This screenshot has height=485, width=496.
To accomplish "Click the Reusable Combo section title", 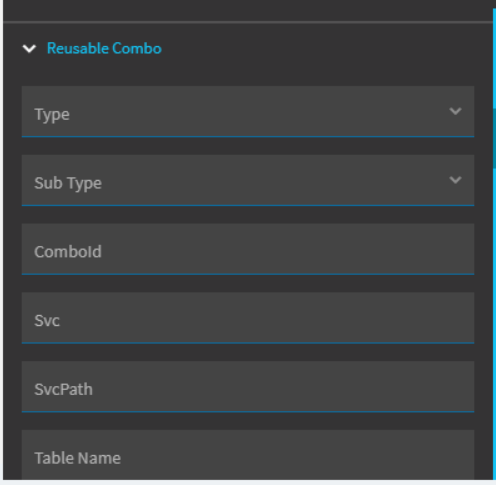I will point(104,49).
